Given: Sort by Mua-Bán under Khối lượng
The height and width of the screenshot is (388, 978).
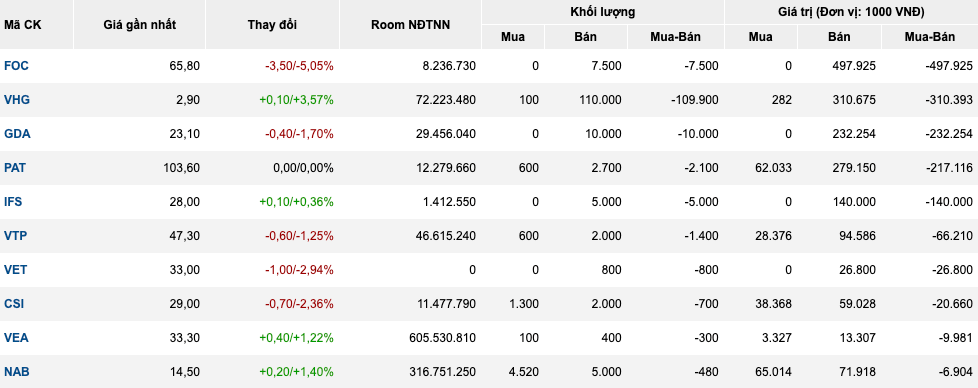Looking at the screenshot, I should [x=675, y=37].
